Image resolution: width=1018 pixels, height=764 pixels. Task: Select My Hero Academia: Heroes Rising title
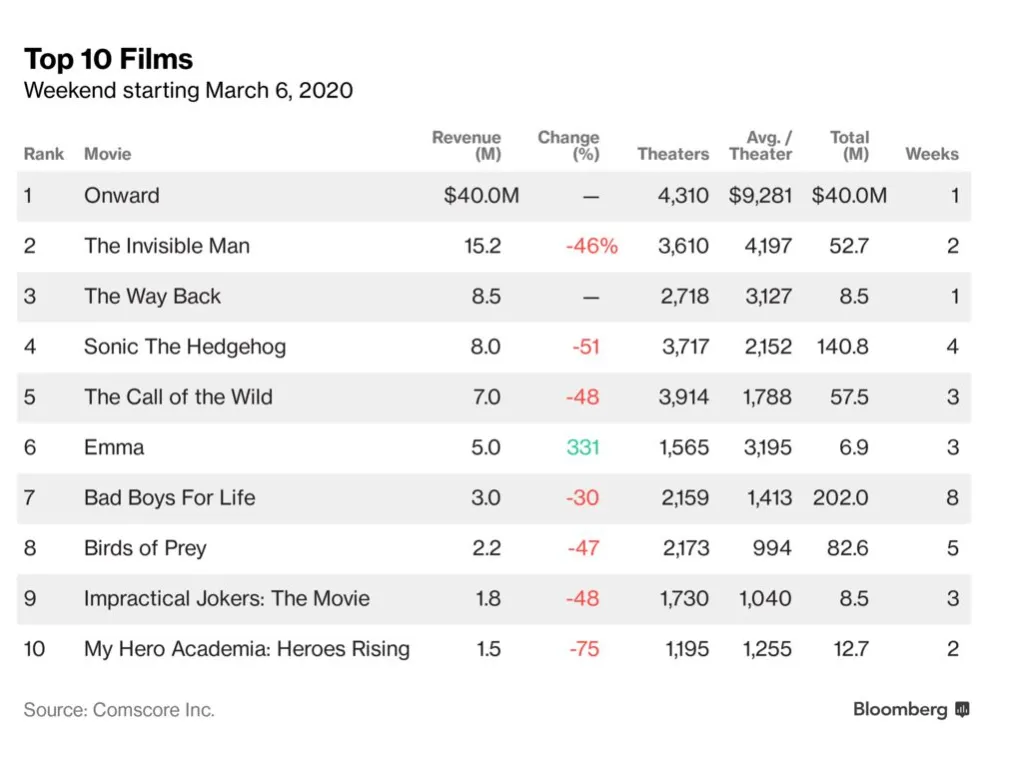pyautogui.click(x=247, y=649)
